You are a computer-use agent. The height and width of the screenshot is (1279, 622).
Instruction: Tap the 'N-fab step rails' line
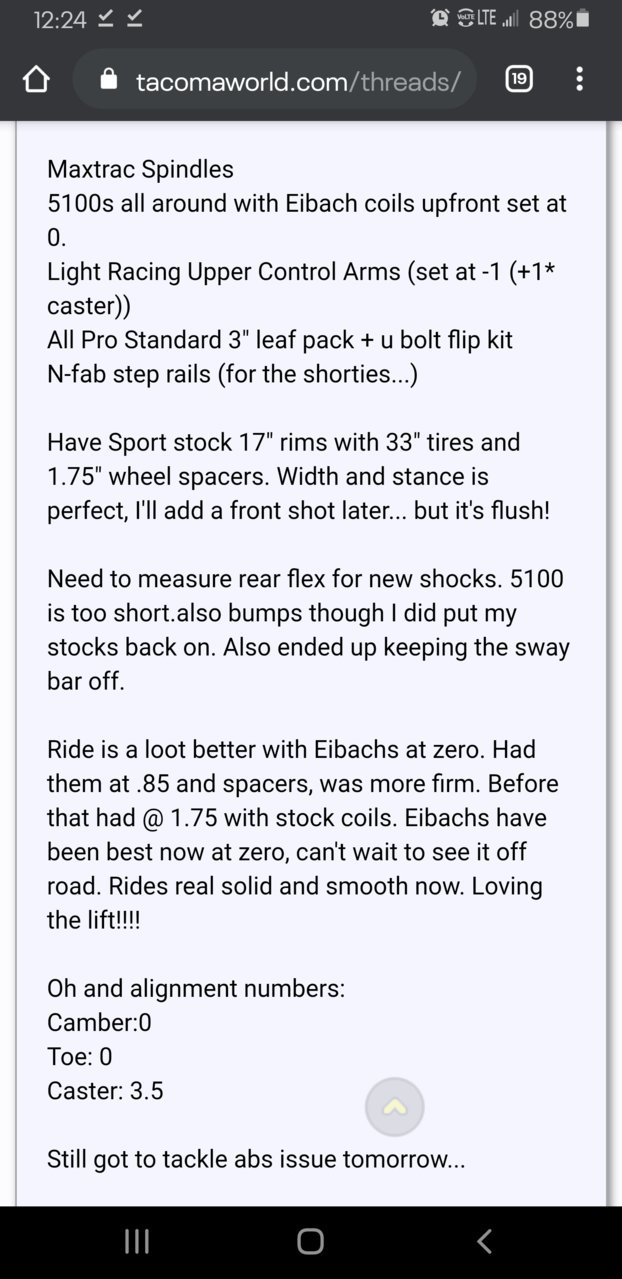click(232, 374)
